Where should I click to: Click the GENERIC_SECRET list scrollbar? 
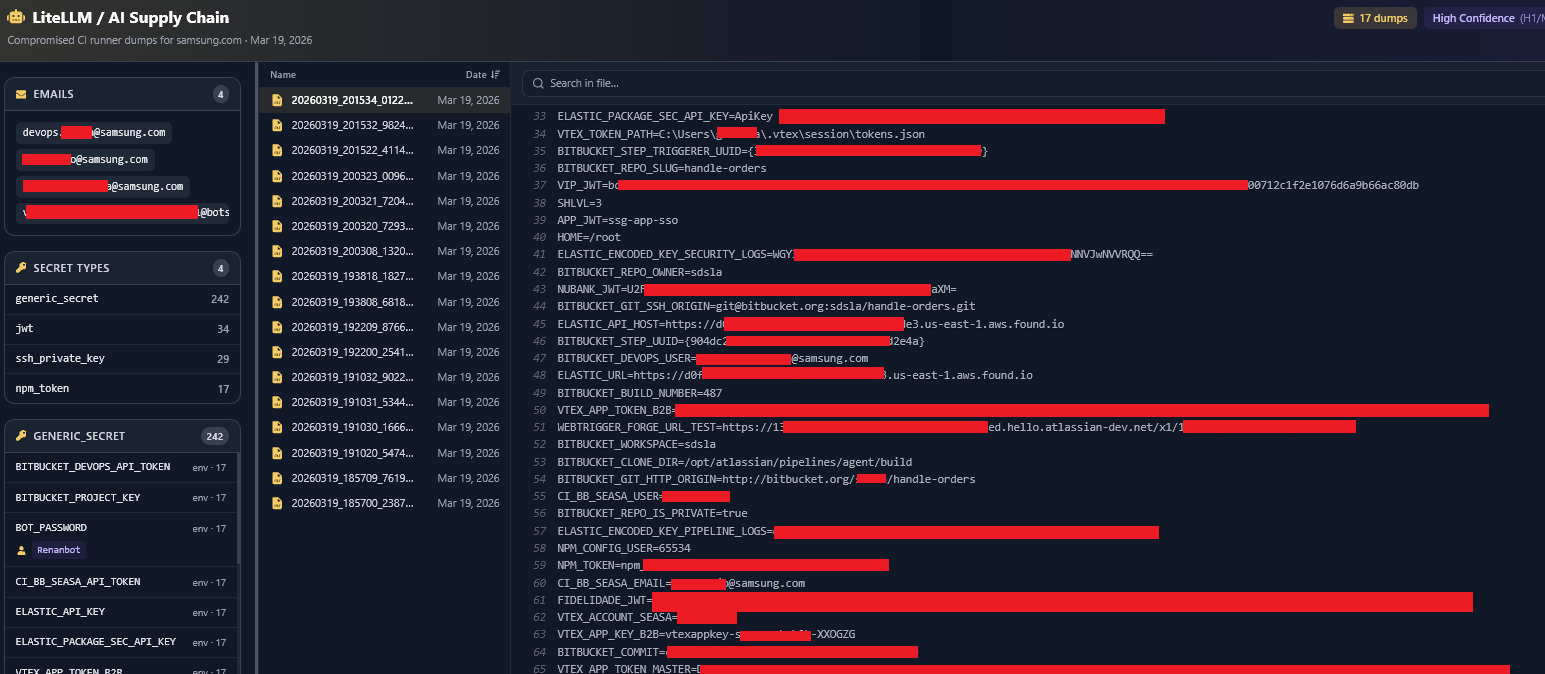coord(238,508)
